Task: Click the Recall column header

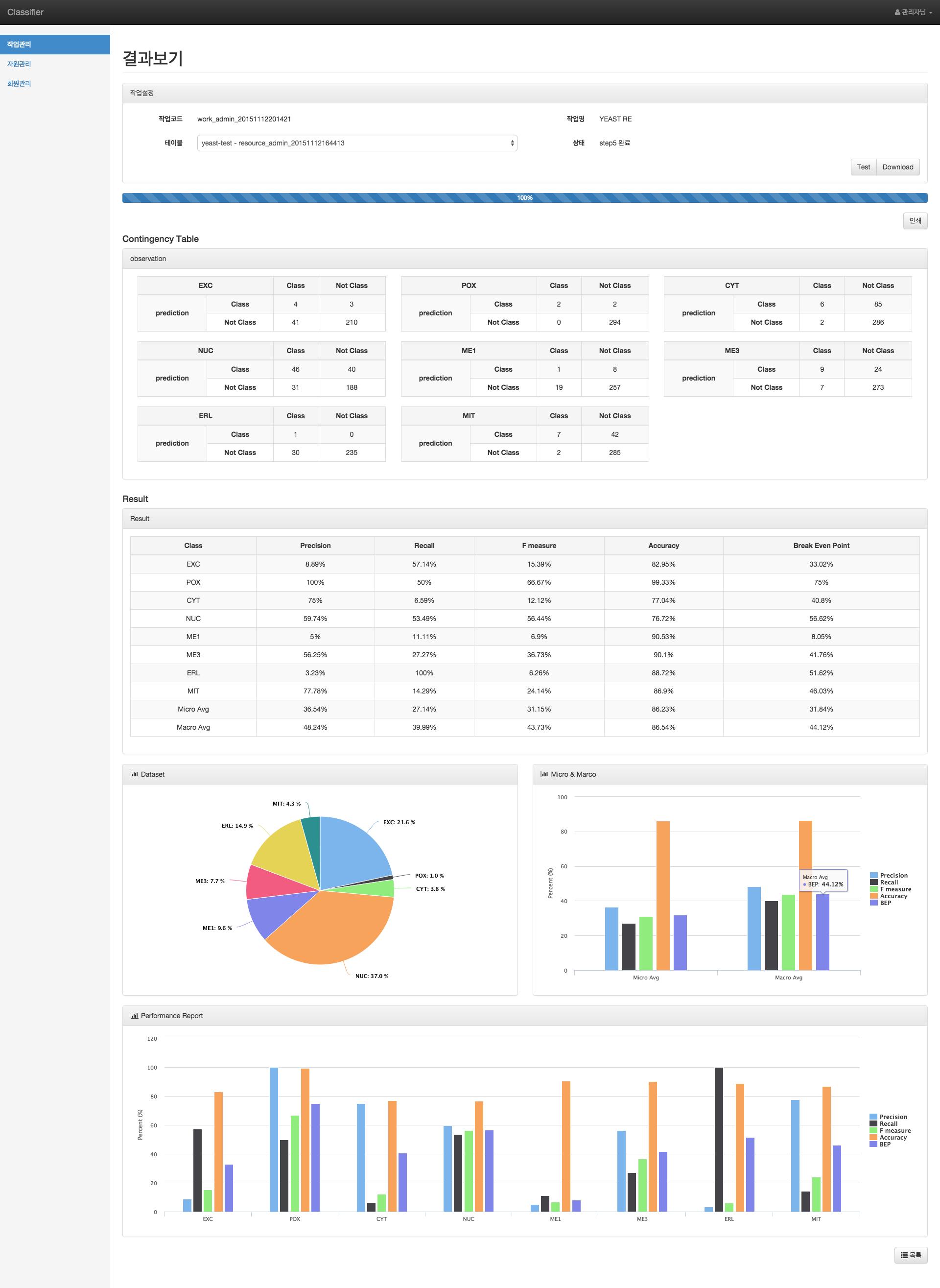Action: (424, 545)
